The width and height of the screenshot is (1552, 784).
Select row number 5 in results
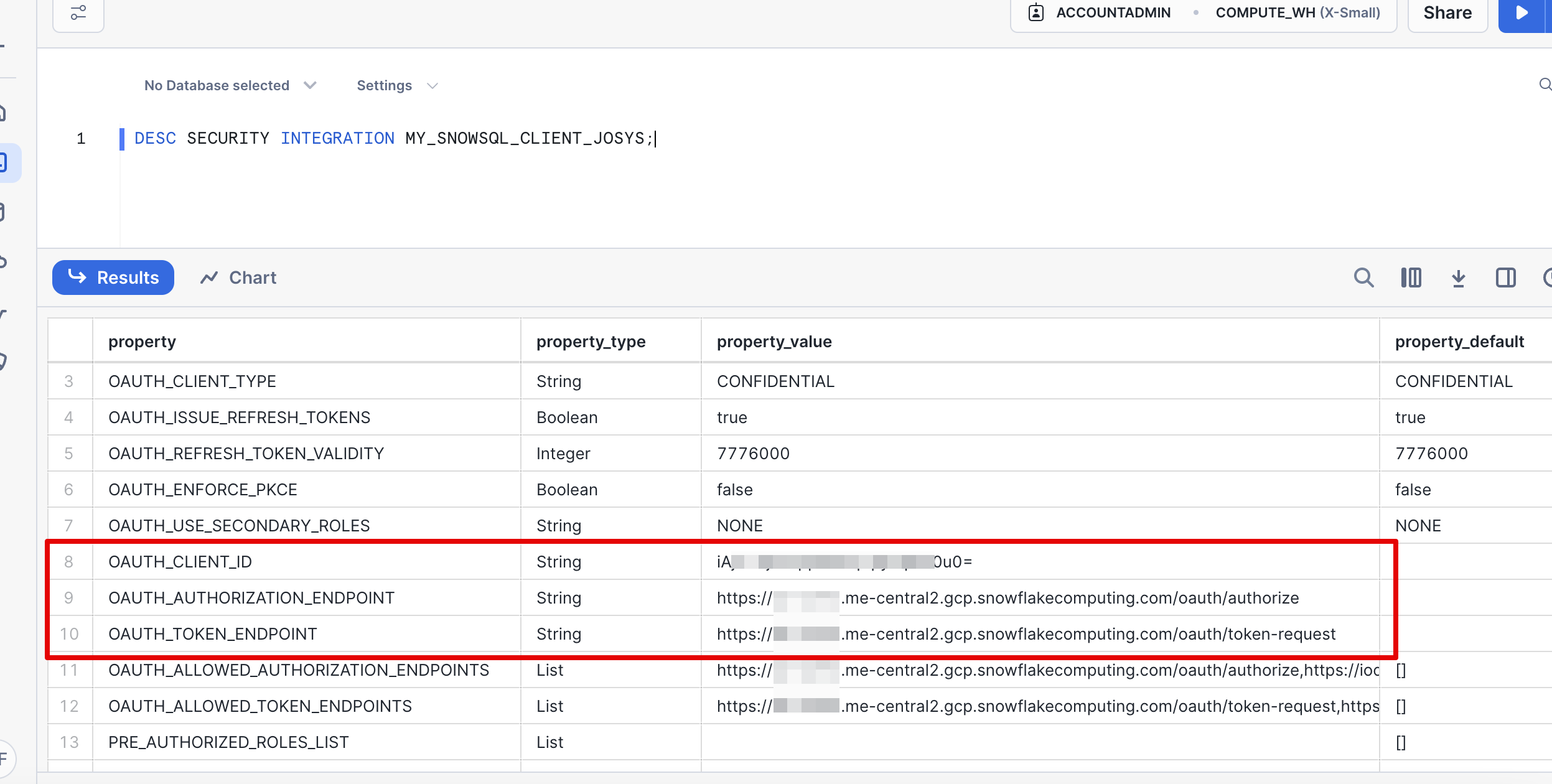[x=69, y=454]
